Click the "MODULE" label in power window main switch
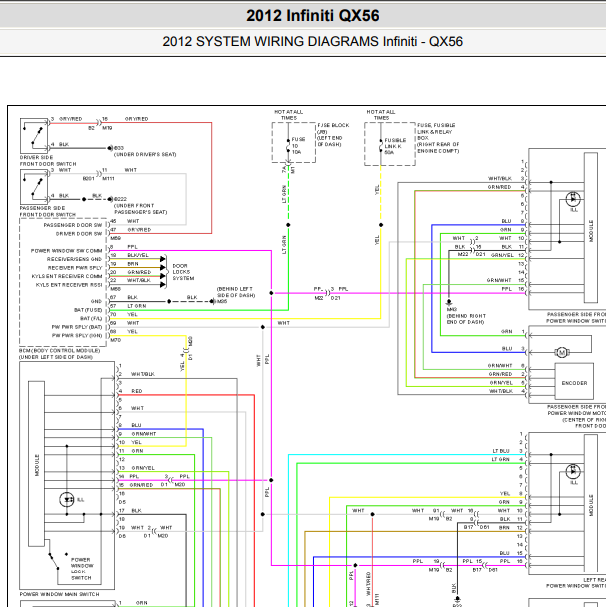Screen dimensions: 606x607 (37, 466)
